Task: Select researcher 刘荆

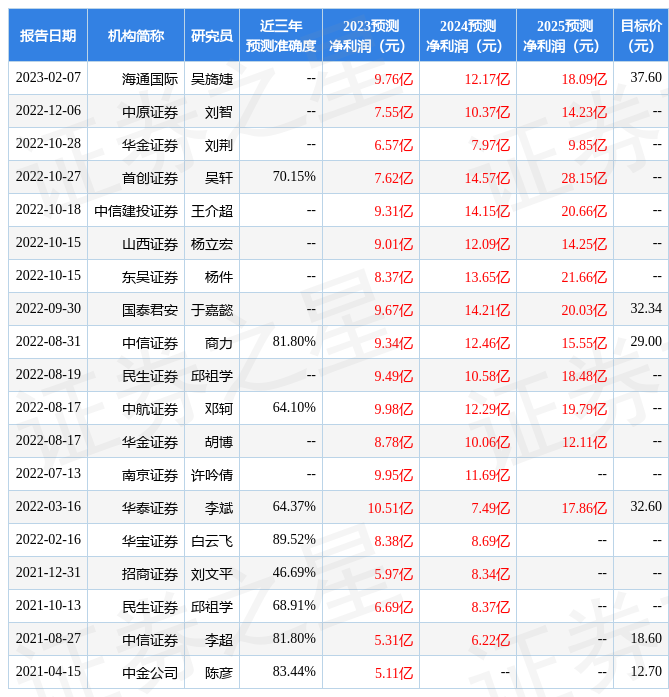Action: (x=219, y=145)
